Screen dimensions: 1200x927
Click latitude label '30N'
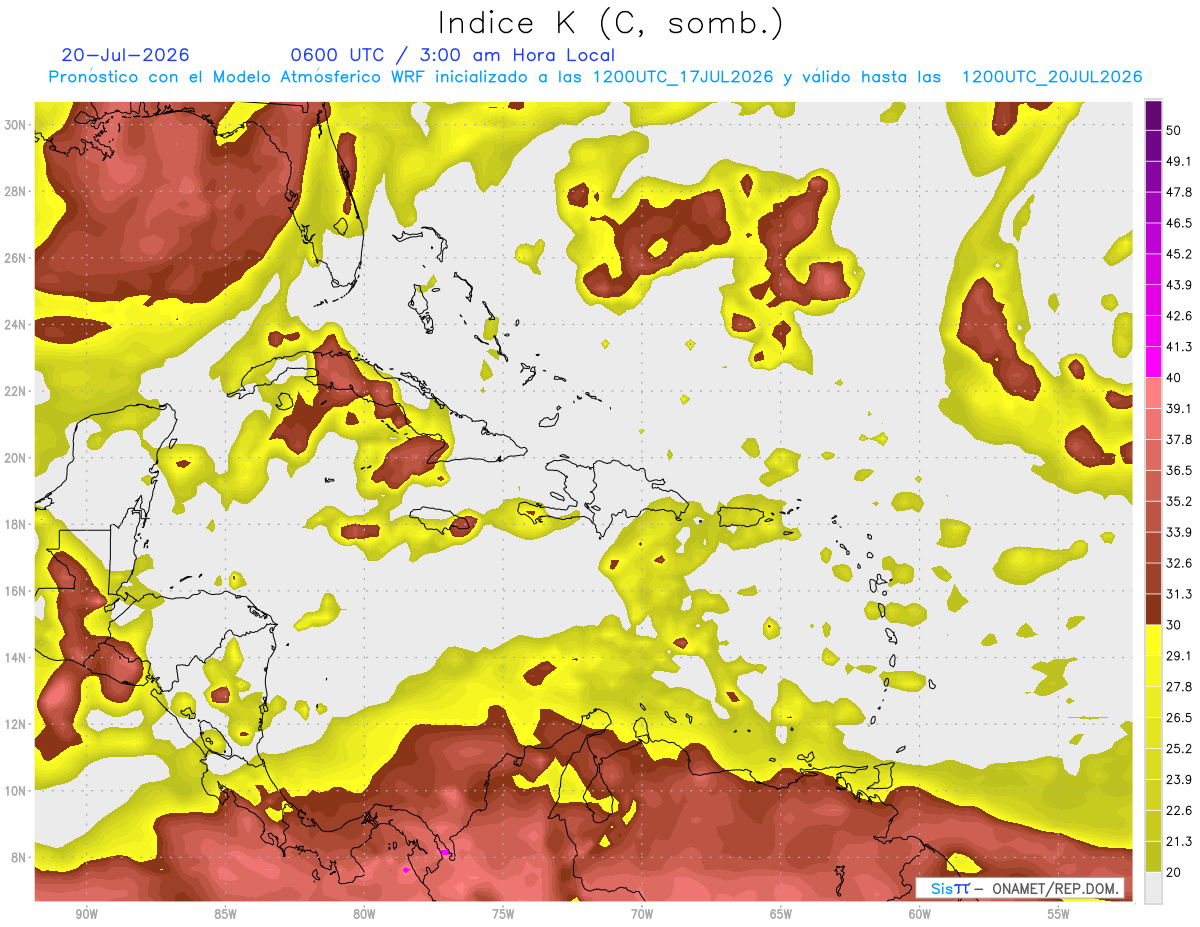coord(15,125)
